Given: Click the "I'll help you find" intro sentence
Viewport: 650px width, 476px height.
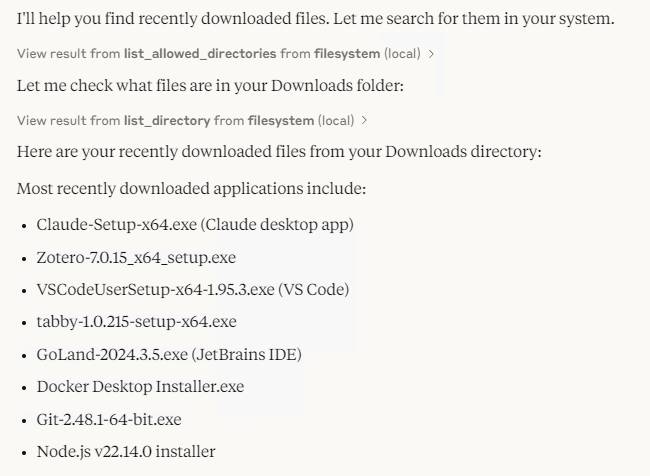Looking at the screenshot, I should coord(315,20).
